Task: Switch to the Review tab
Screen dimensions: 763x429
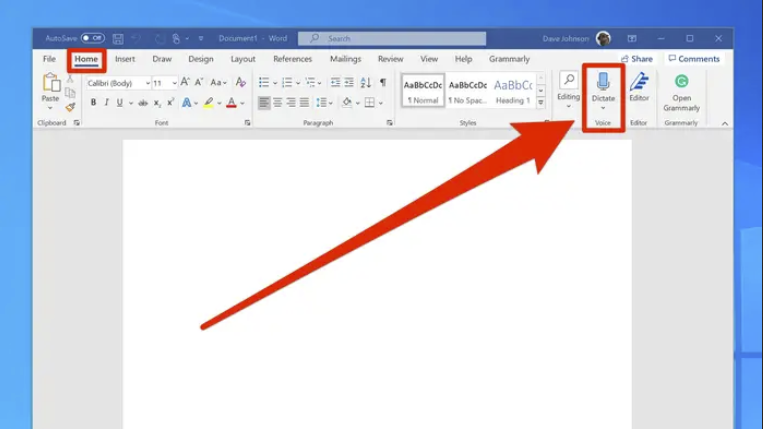Action: coord(390,59)
